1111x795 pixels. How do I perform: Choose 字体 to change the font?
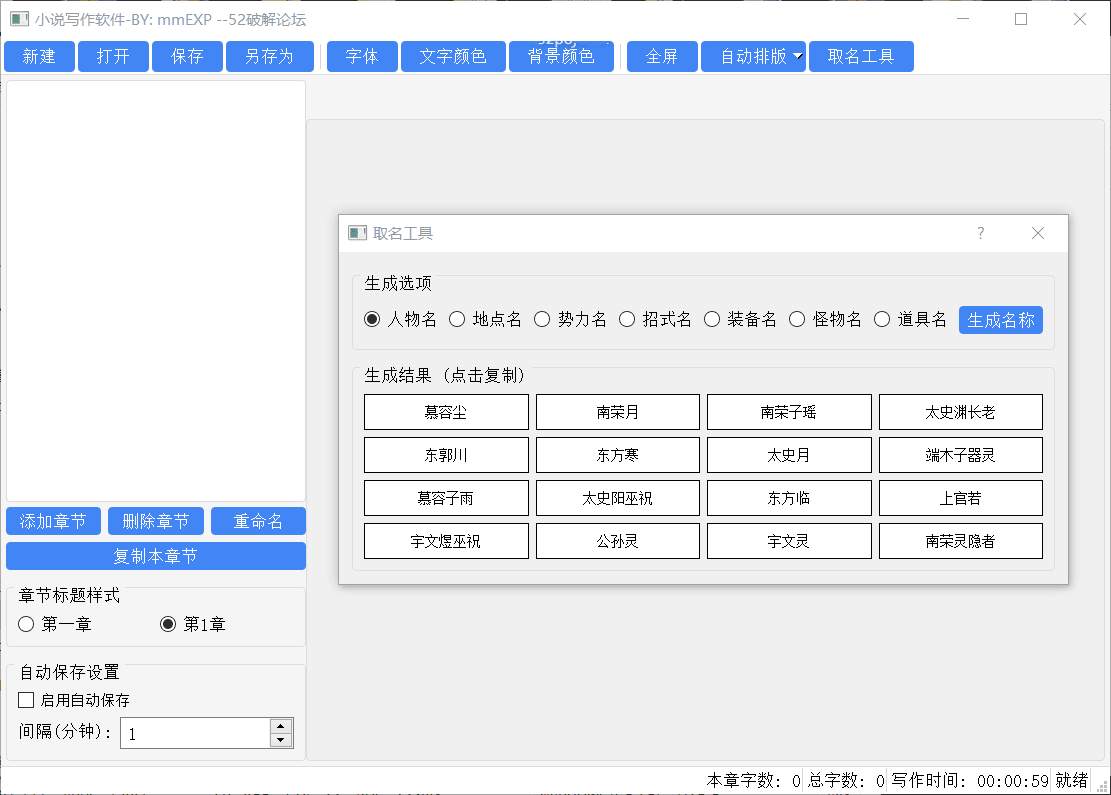click(362, 57)
